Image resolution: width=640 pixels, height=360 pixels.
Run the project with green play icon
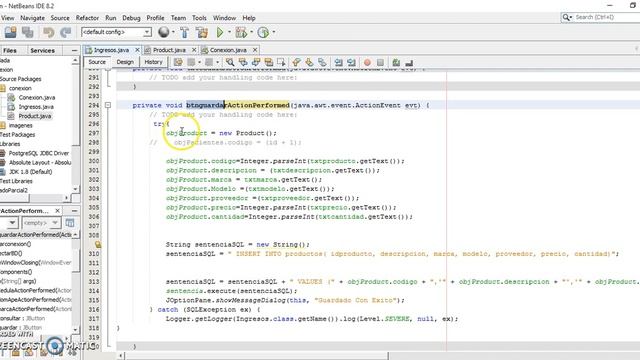tap(220, 32)
